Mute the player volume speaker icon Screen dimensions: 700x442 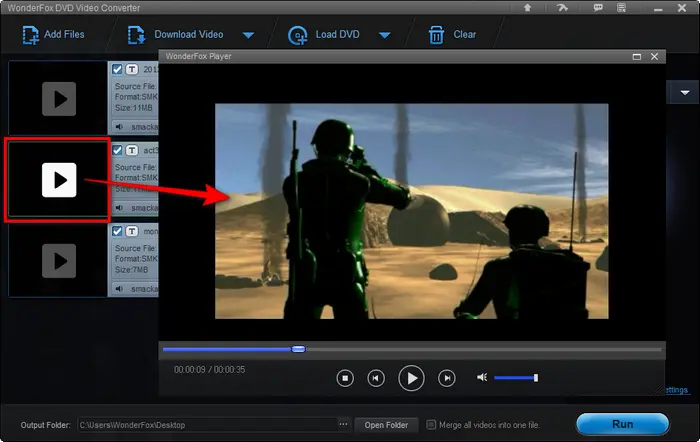click(x=482, y=378)
